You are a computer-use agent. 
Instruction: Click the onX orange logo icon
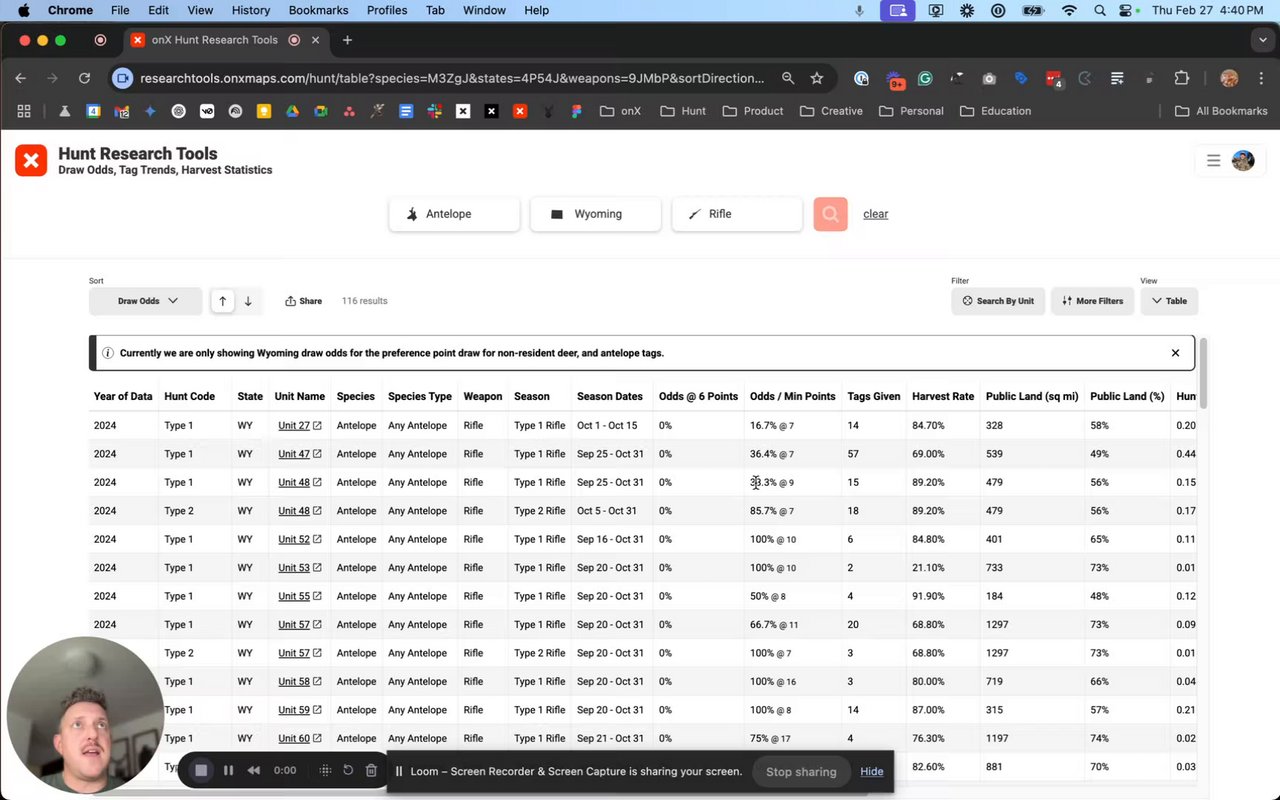[31, 160]
